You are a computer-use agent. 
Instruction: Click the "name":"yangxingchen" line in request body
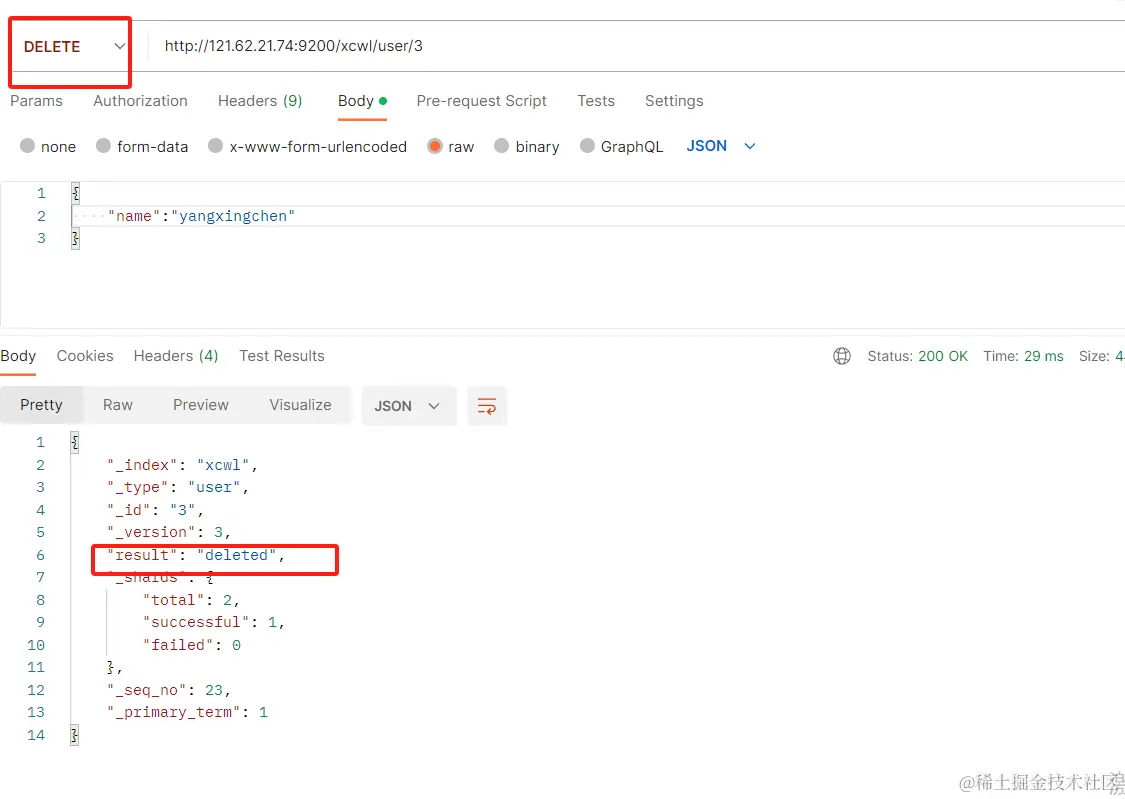[x=202, y=216]
